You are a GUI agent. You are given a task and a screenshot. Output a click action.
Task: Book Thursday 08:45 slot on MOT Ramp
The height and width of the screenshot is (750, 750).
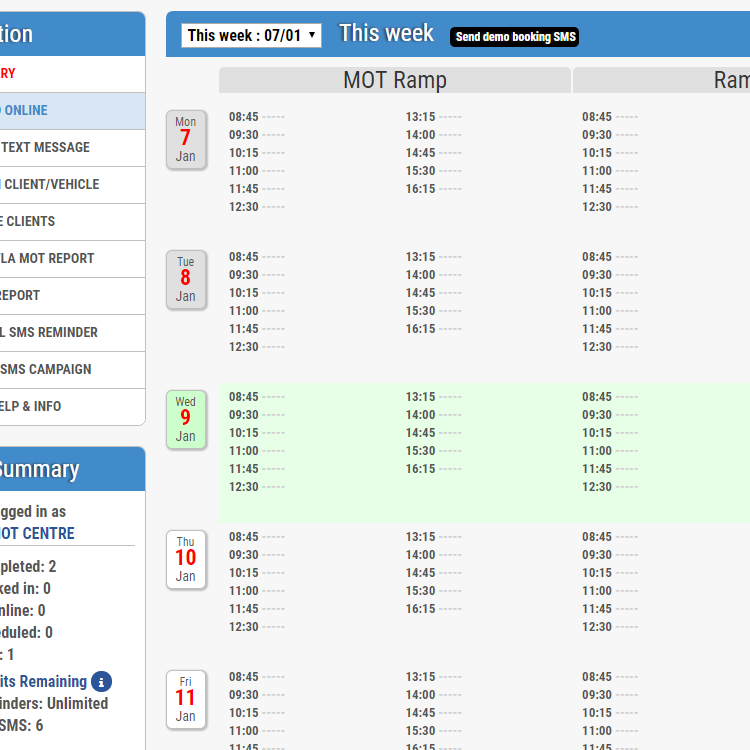257,537
